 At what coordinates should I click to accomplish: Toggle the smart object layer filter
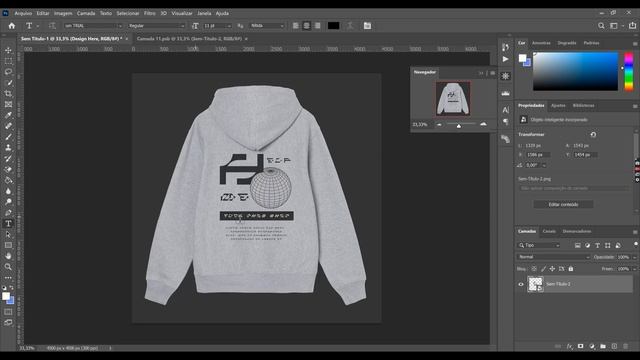[618, 245]
